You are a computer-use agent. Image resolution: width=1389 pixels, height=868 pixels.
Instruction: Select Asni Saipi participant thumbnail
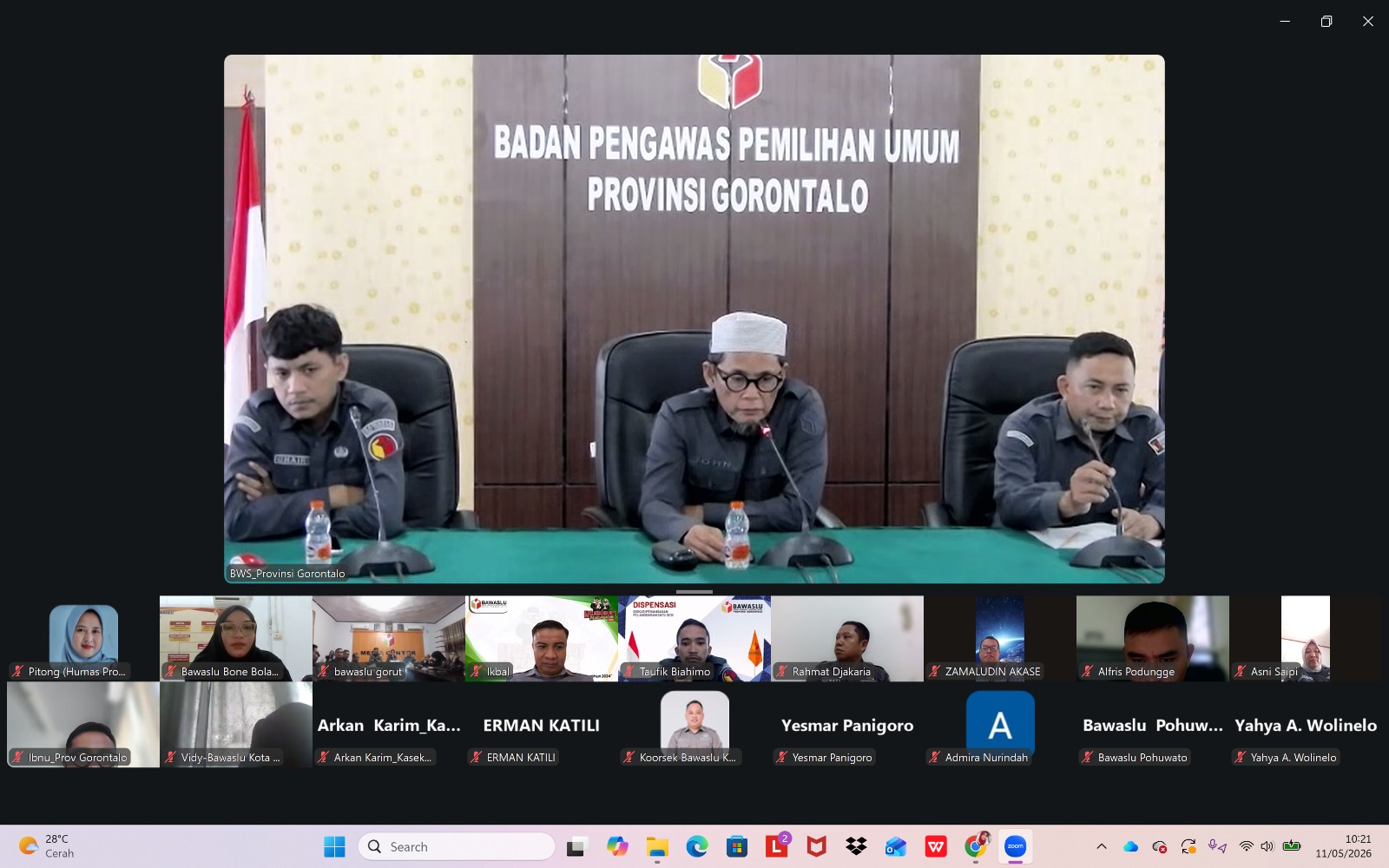point(1306,638)
